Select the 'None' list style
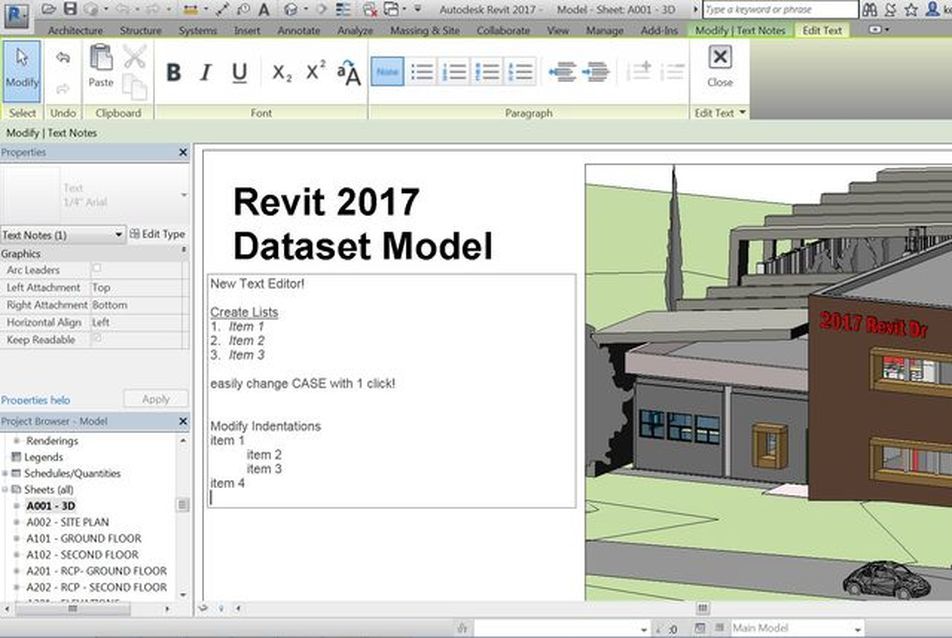Image resolution: width=952 pixels, height=638 pixels. coord(387,72)
